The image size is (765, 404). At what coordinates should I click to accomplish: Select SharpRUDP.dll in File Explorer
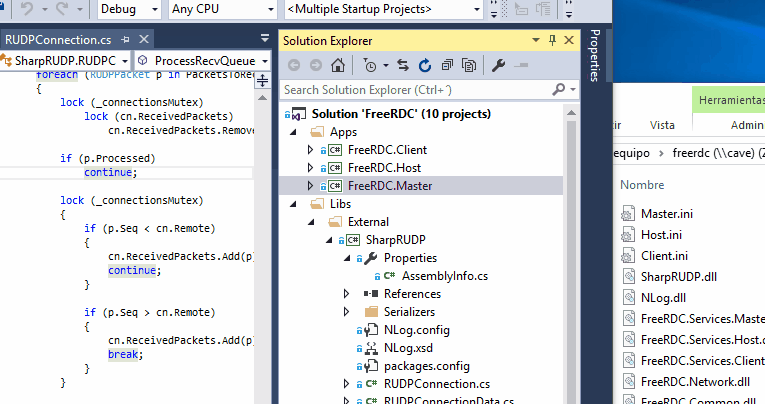point(679,277)
